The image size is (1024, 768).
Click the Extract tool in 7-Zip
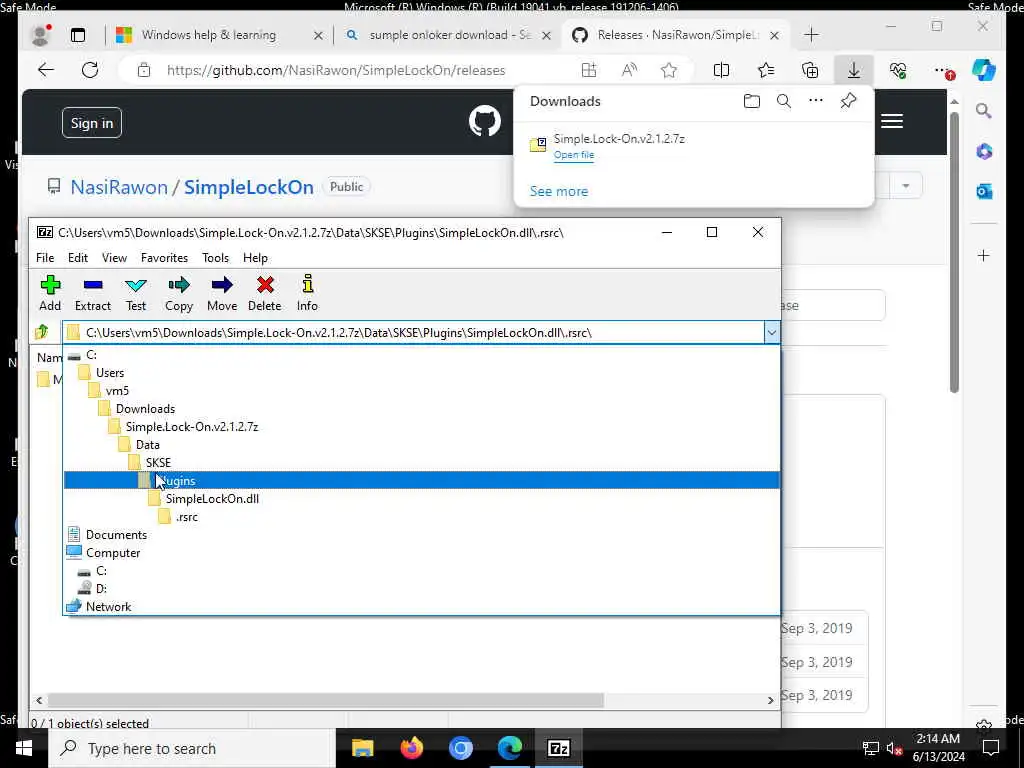point(93,293)
